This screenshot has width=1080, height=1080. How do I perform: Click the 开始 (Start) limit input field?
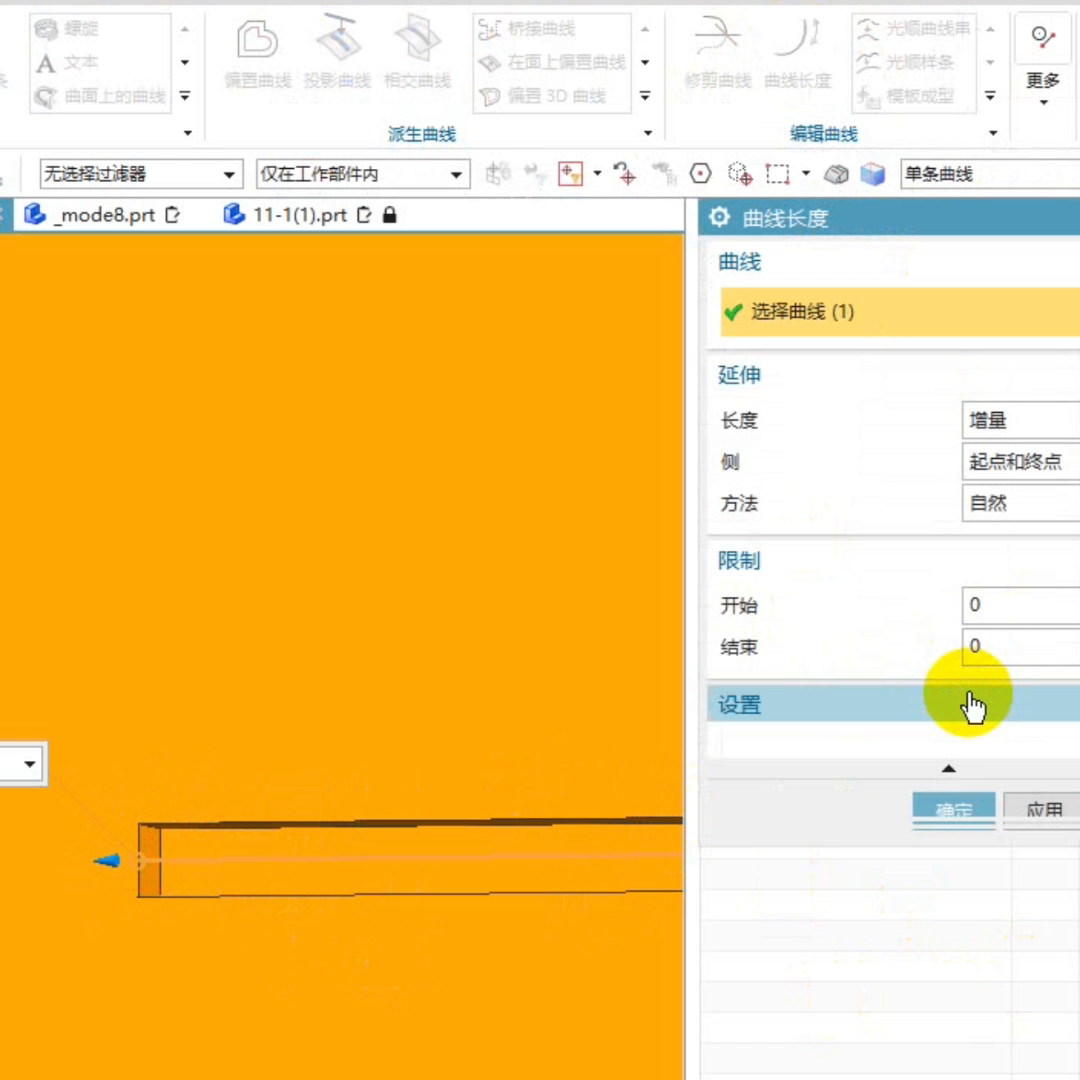(1020, 605)
